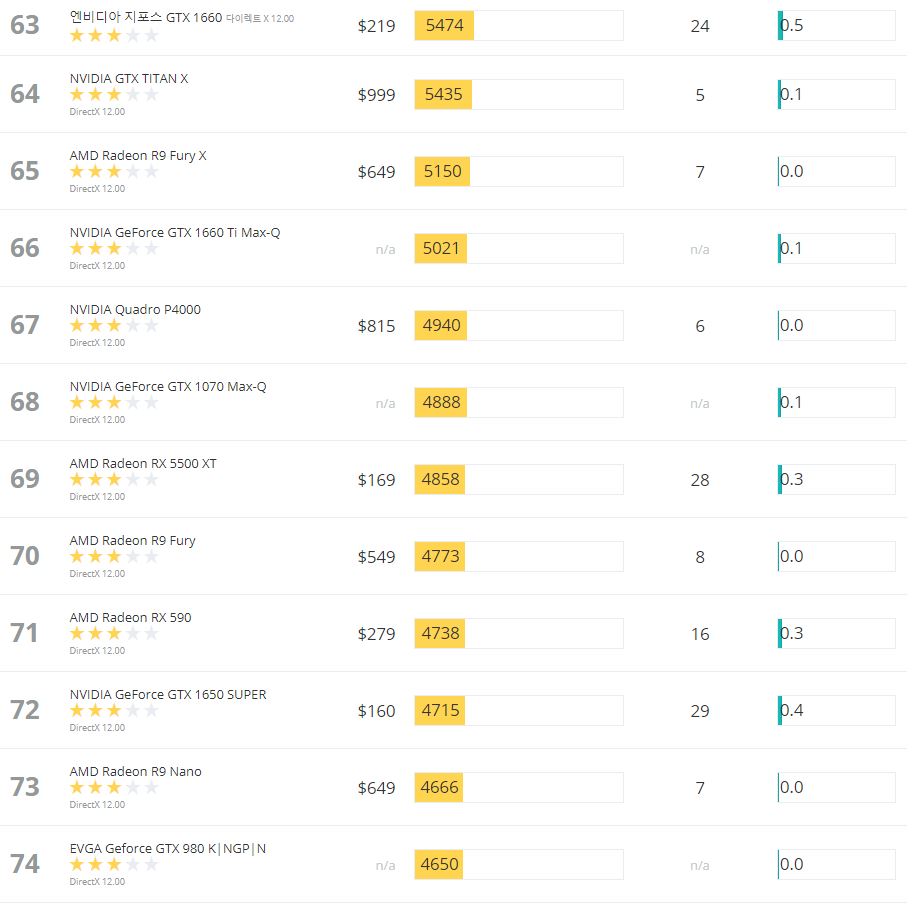Click stars under EVGA GTX 980 K|NGP|N
Screen dimensions: 922x913
[114, 865]
